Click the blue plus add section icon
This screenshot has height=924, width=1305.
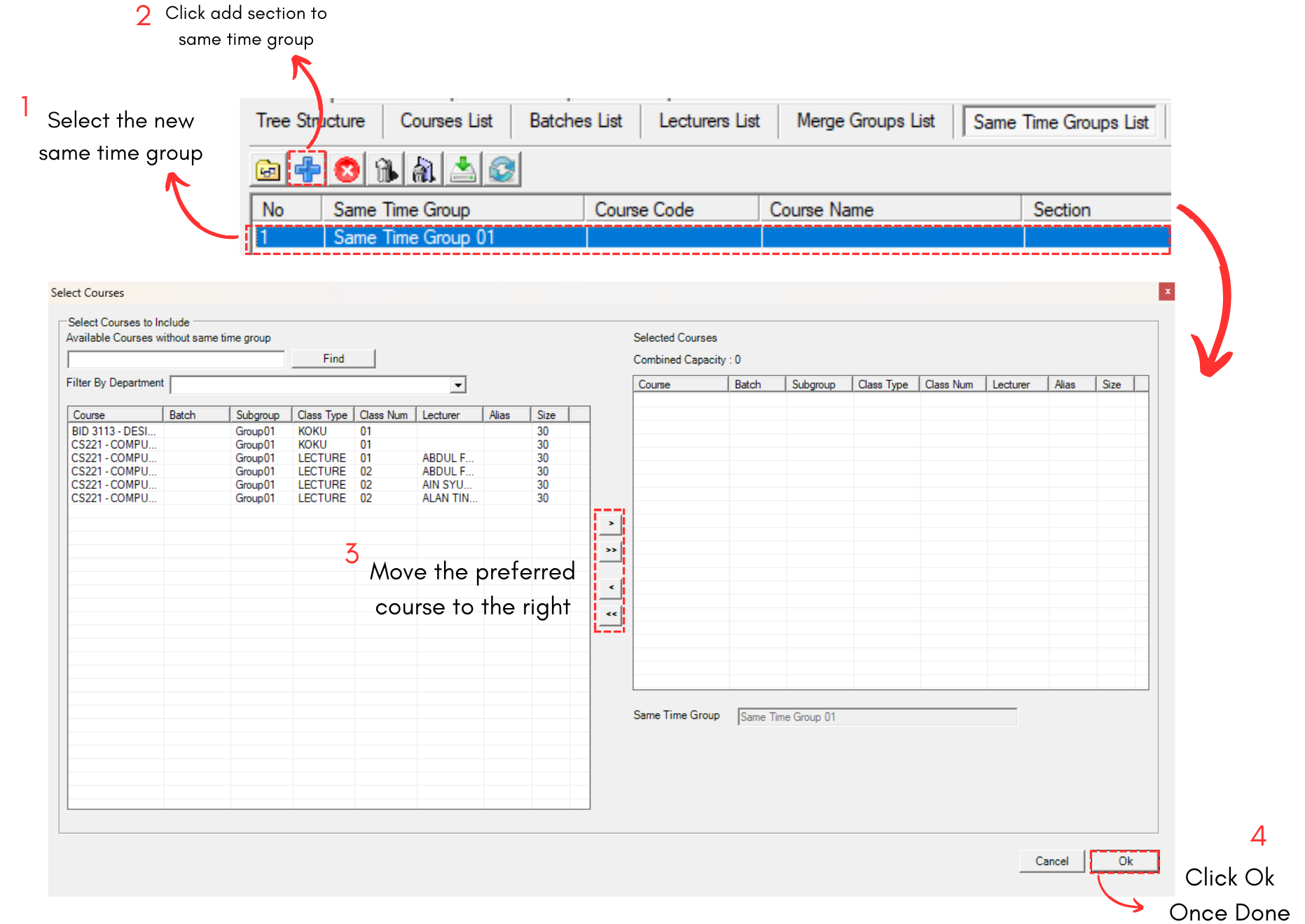pos(307,170)
